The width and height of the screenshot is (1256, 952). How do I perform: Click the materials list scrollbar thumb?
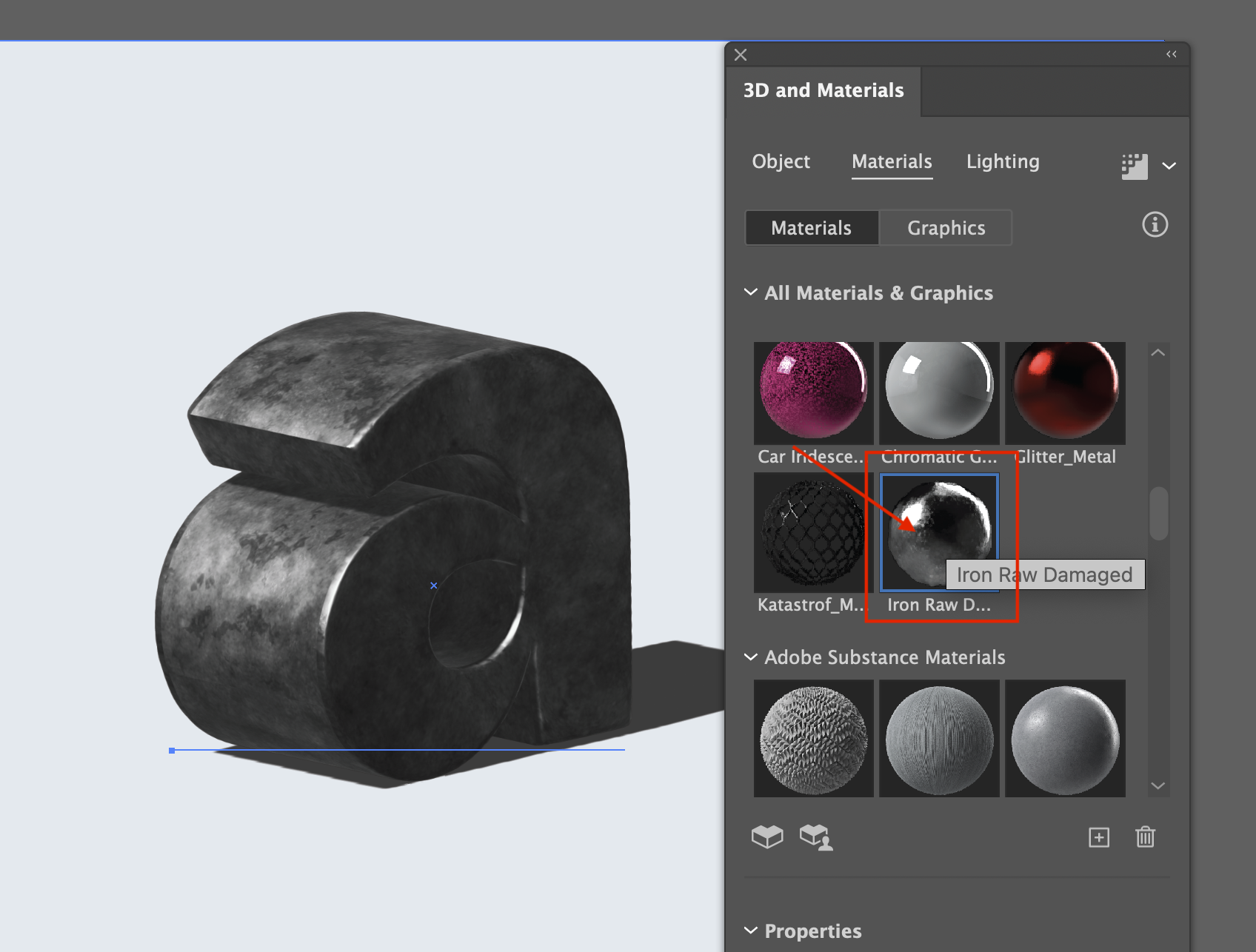[x=1159, y=513]
